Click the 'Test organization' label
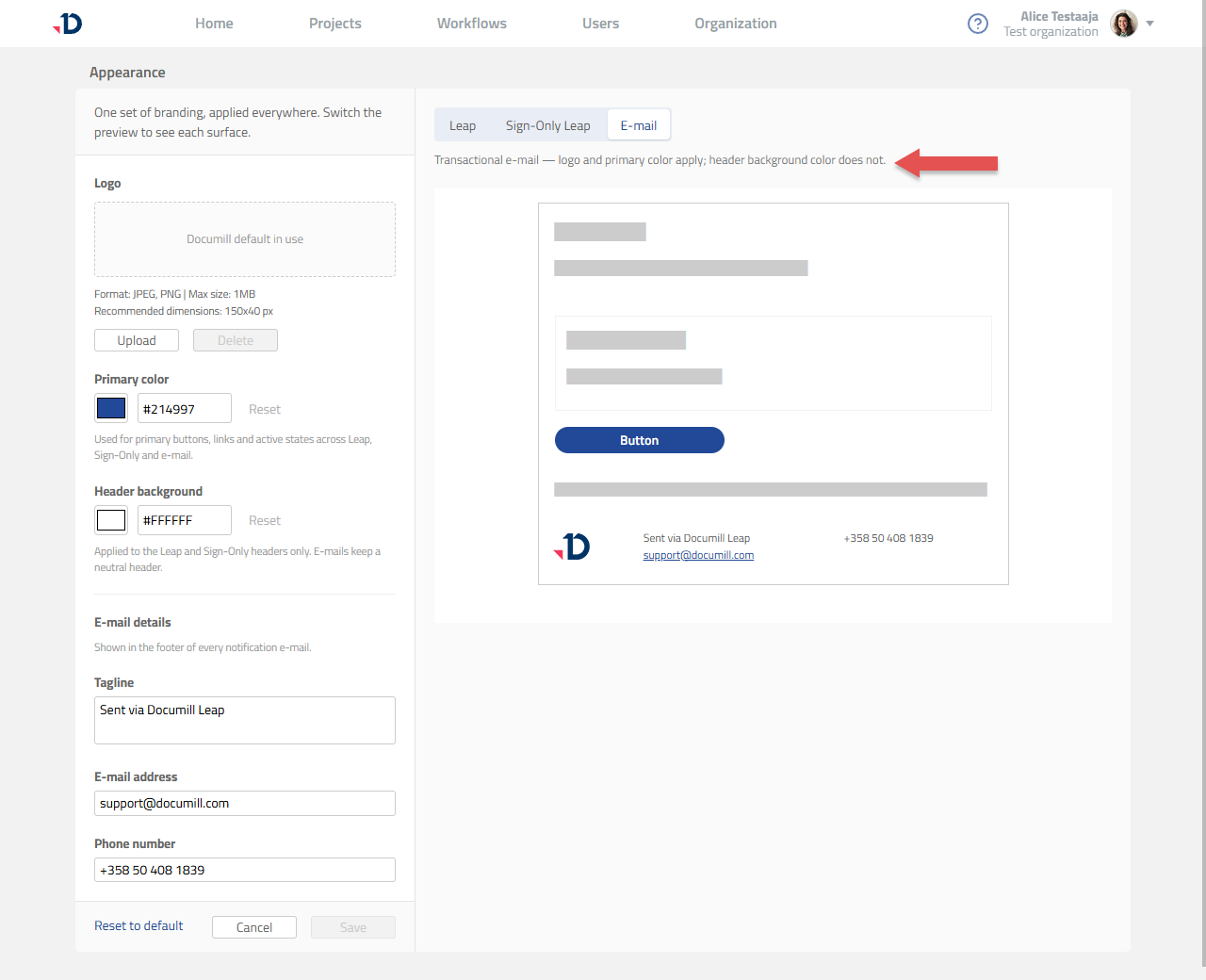The image size is (1206, 980). point(1051,32)
